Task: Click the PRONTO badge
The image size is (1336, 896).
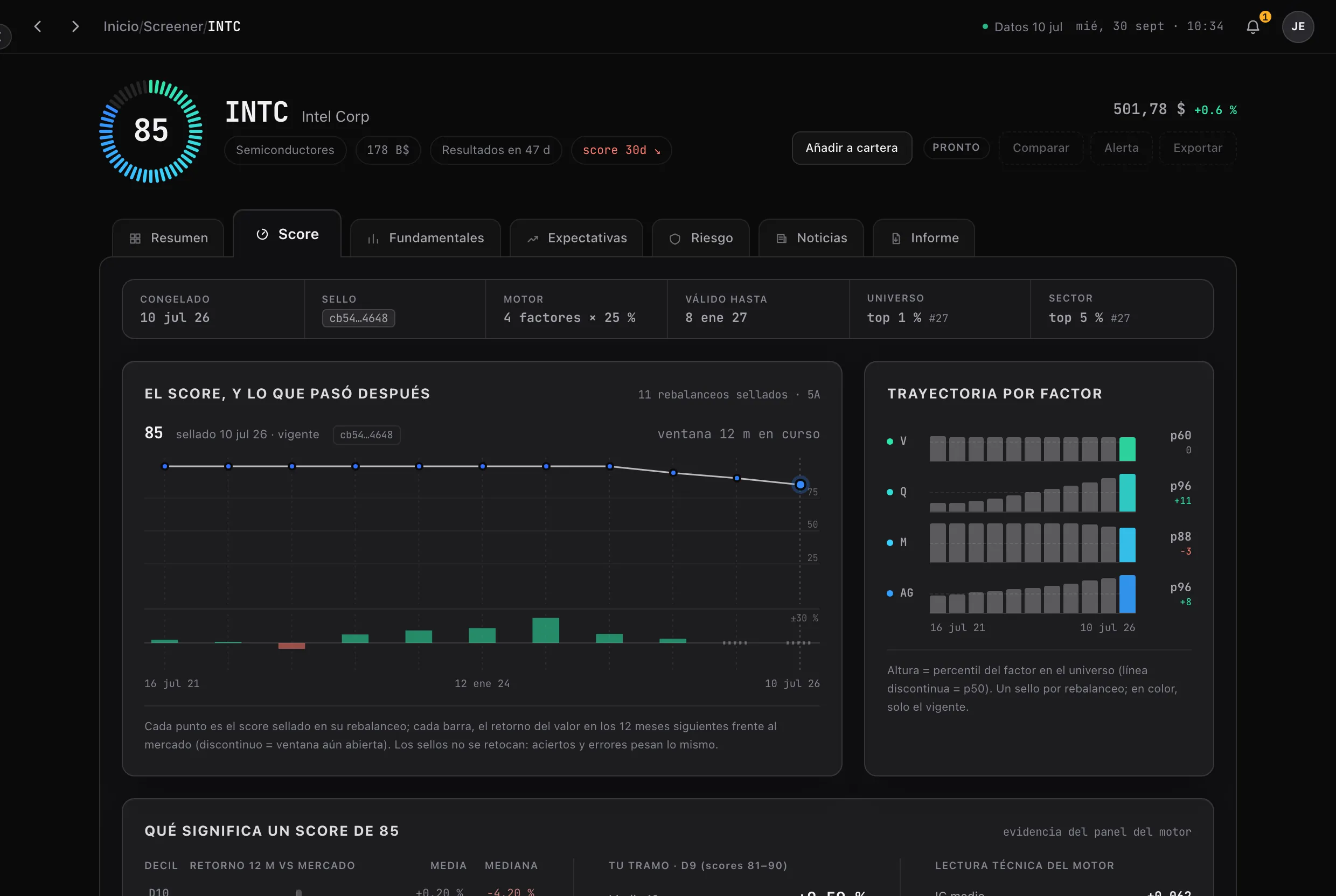Action: click(956, 148)
